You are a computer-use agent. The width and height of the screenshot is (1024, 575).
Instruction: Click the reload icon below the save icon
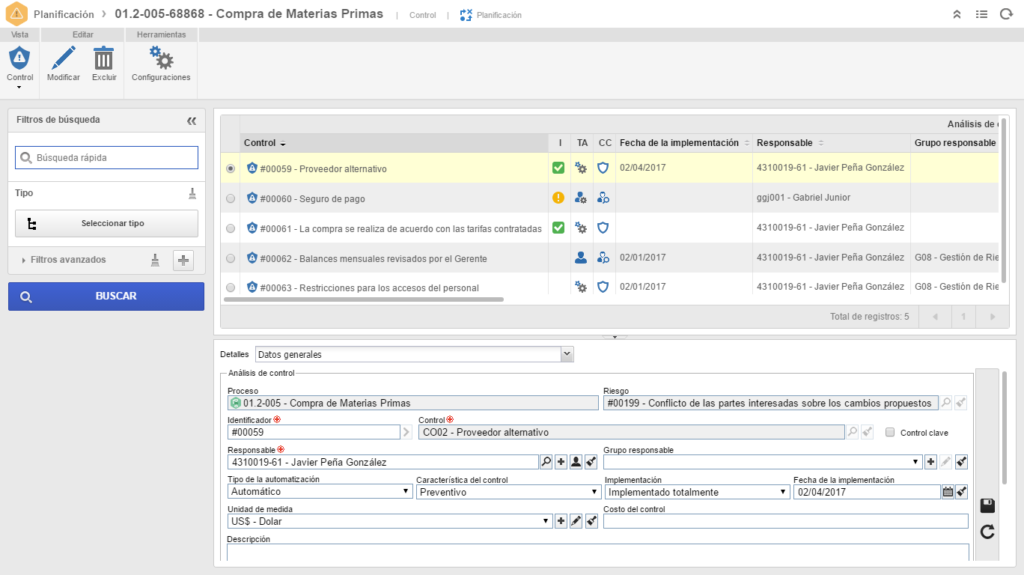click(x=987, y=532)
